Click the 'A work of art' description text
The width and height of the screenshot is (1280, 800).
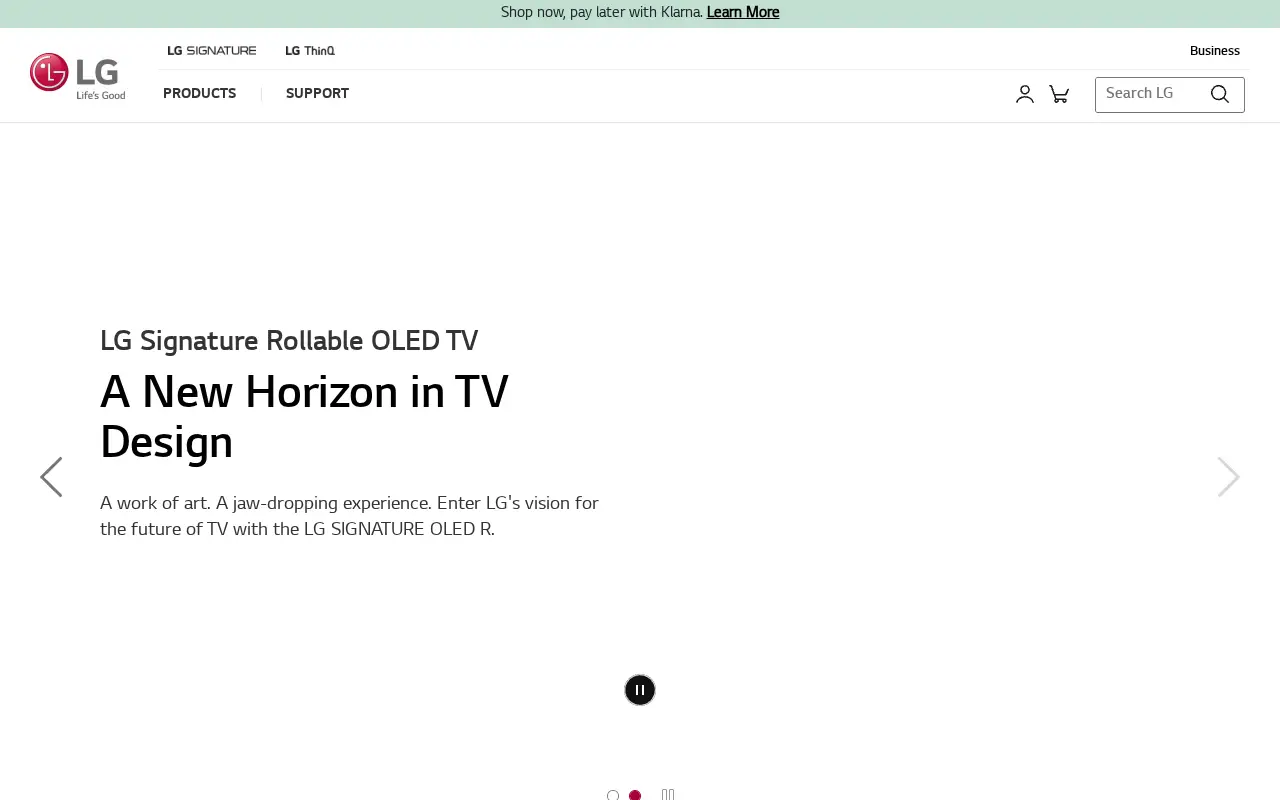(x=349, y=516)
